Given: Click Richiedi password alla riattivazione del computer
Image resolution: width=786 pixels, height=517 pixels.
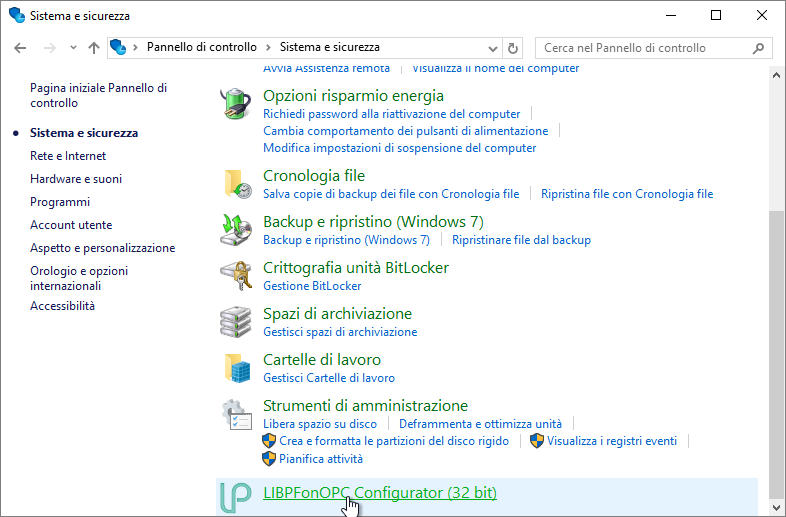Looking at the screenshot, I should 391,114.
